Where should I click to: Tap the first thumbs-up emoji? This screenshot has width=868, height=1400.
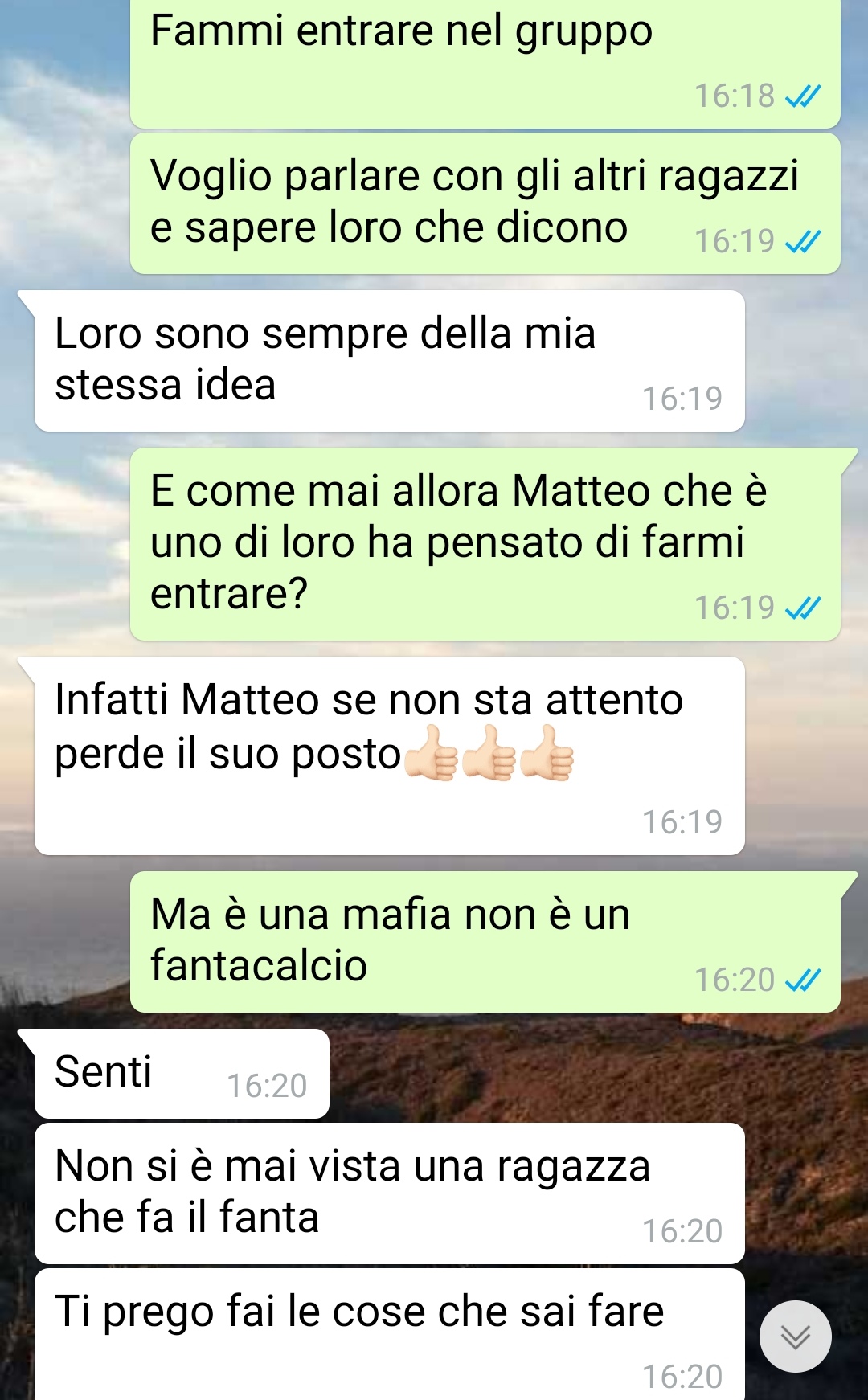pos(432,753)
